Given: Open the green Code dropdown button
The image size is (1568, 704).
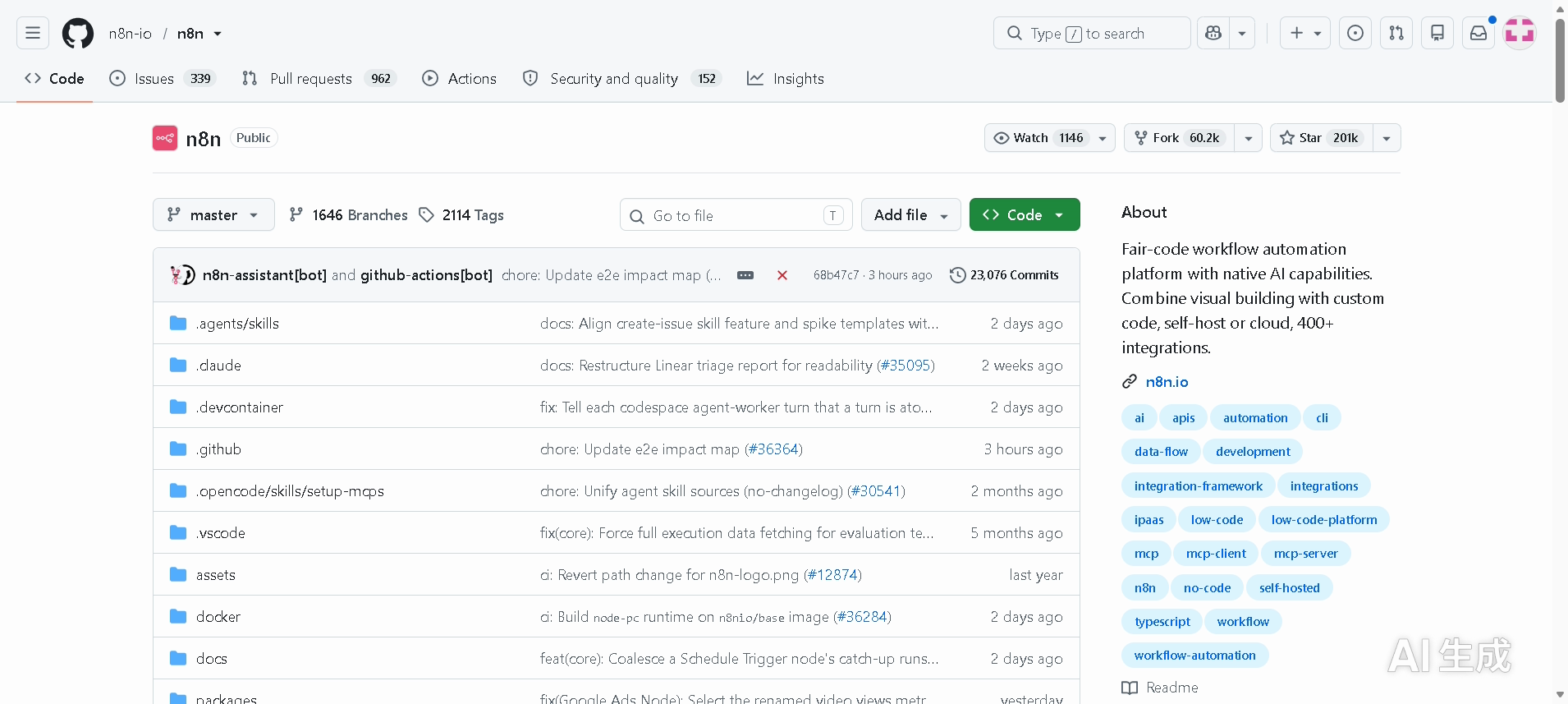Looking at the screenshot, I should (1025, 214).
